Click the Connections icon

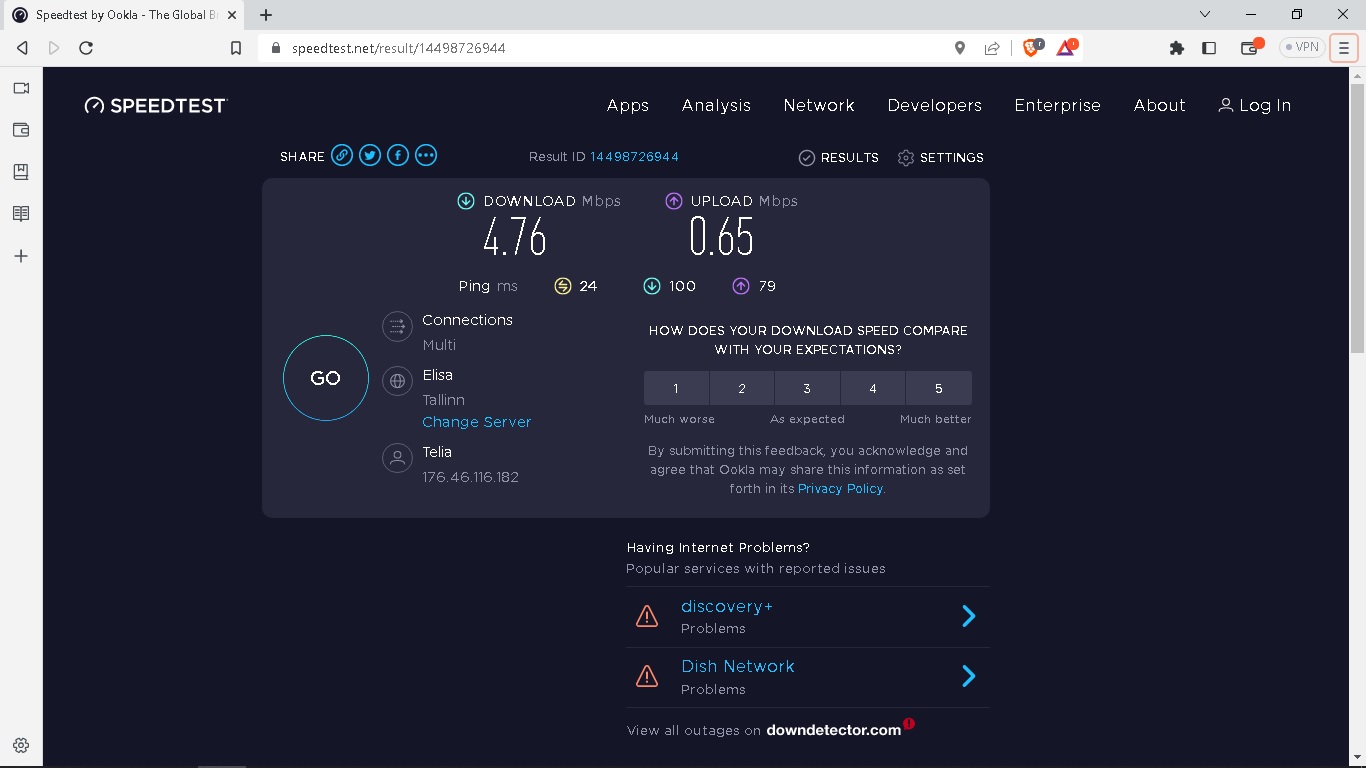[397, 326]
